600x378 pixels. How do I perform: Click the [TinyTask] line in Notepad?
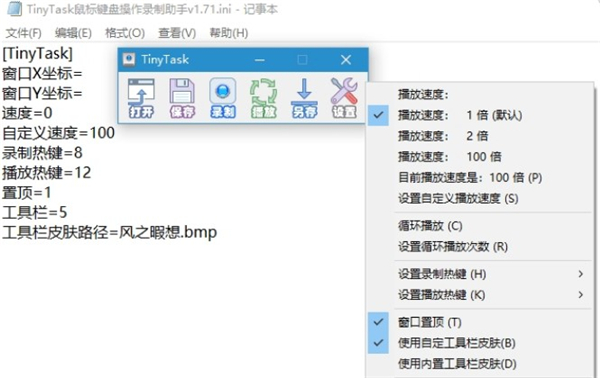[x=38, y=53]
